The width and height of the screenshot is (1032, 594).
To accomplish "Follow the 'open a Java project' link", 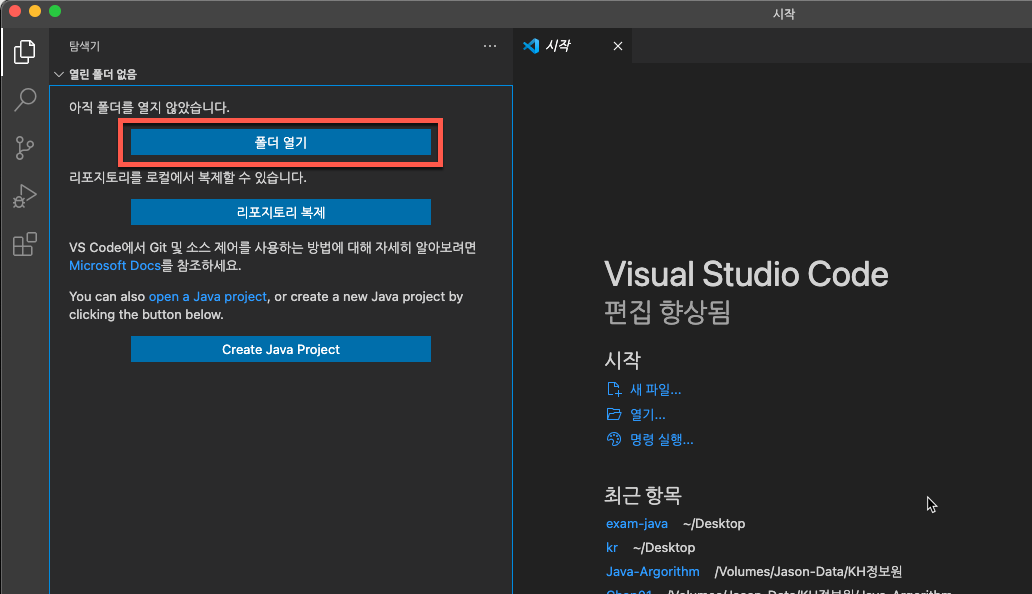I will pos(207,297).
